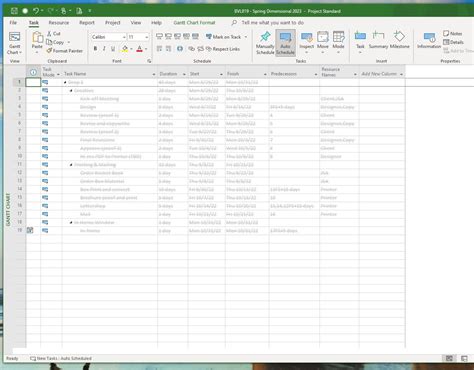Open task Information dialog
Image resolution: width=474 pixels, height=370 pixels.
pyautogui.click(x=429, y=40)
